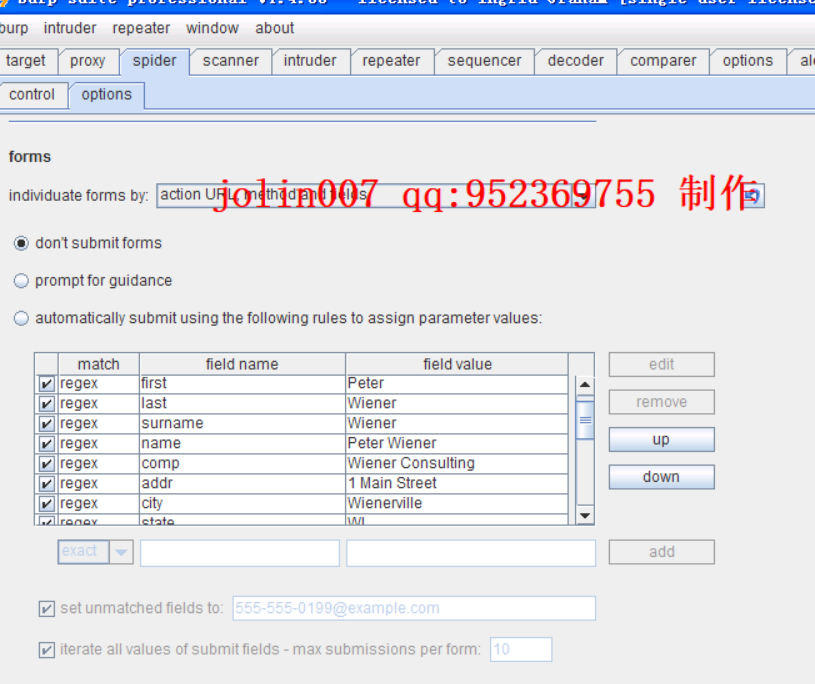Switch to the target tab
This screenshot has height=684, width=815.
(26, 61)
